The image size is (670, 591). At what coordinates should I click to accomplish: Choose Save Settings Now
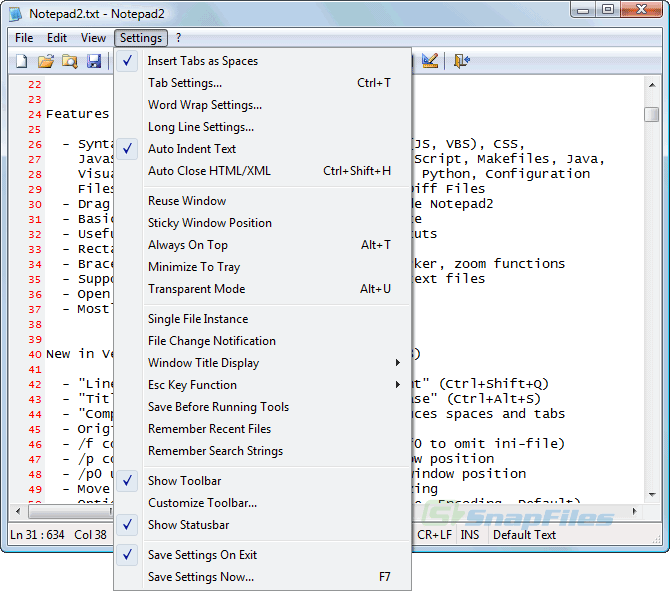point(262,577)
